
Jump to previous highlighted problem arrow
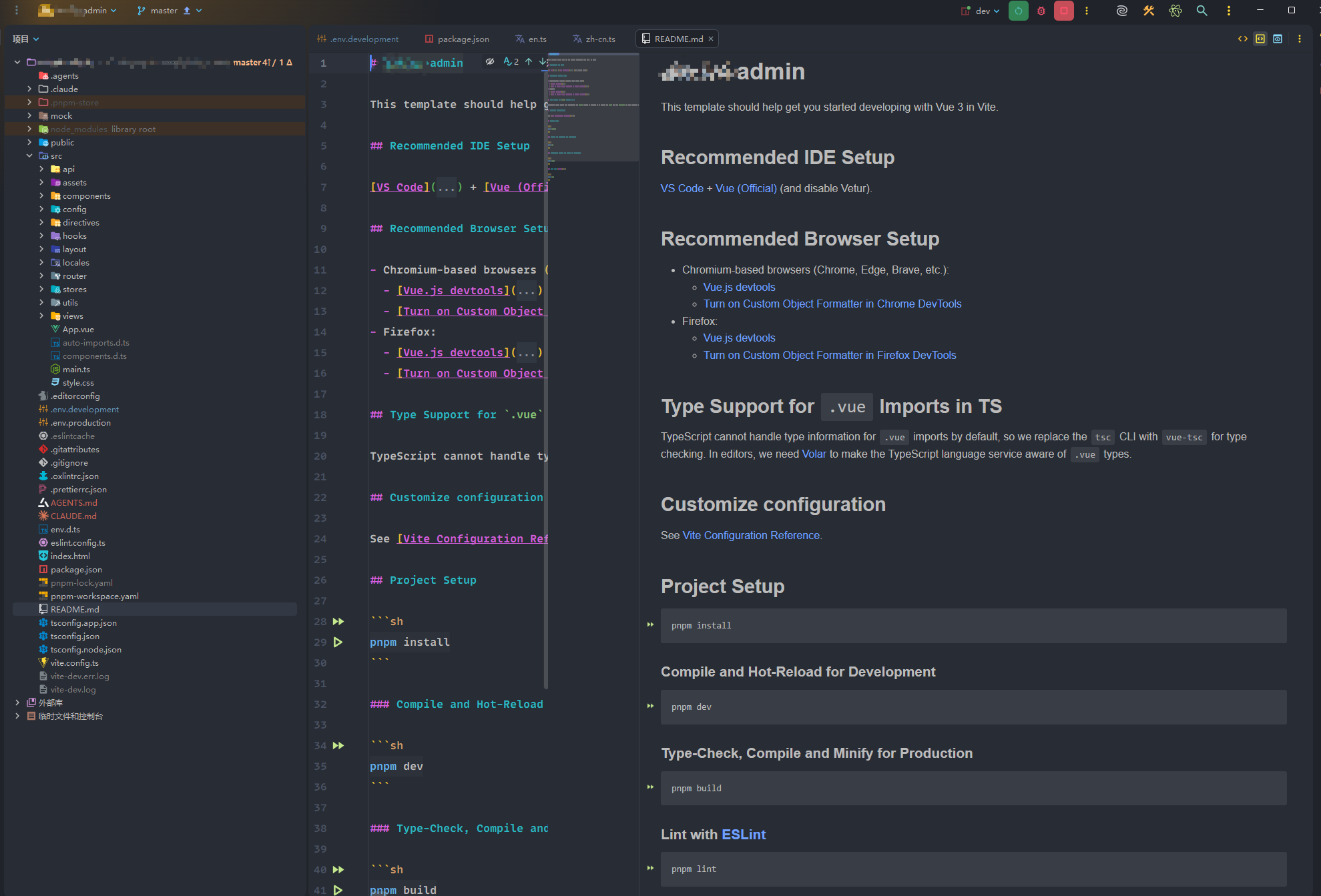coord(529,61)
